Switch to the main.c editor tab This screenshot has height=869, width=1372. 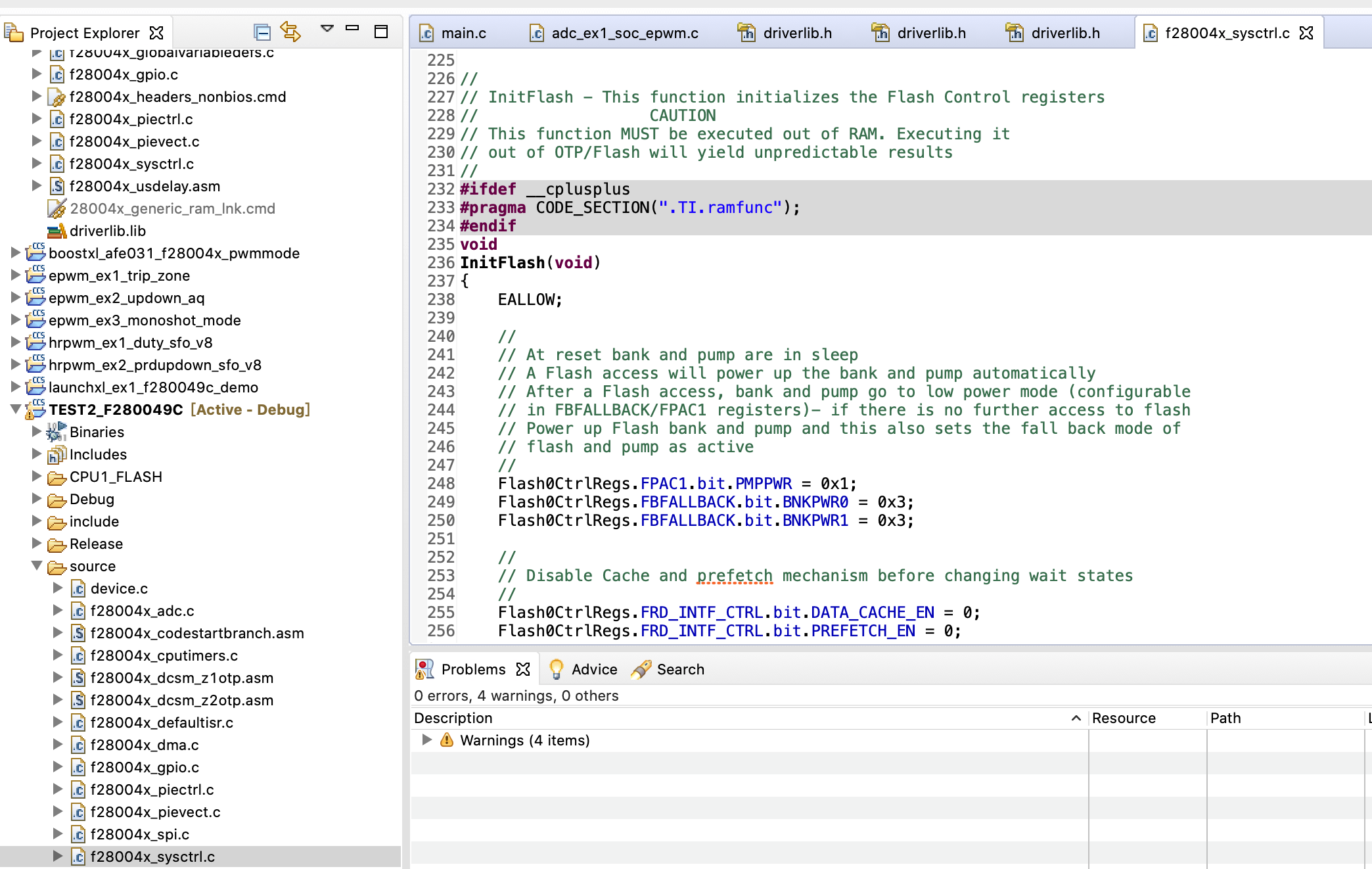click(463, 33)
